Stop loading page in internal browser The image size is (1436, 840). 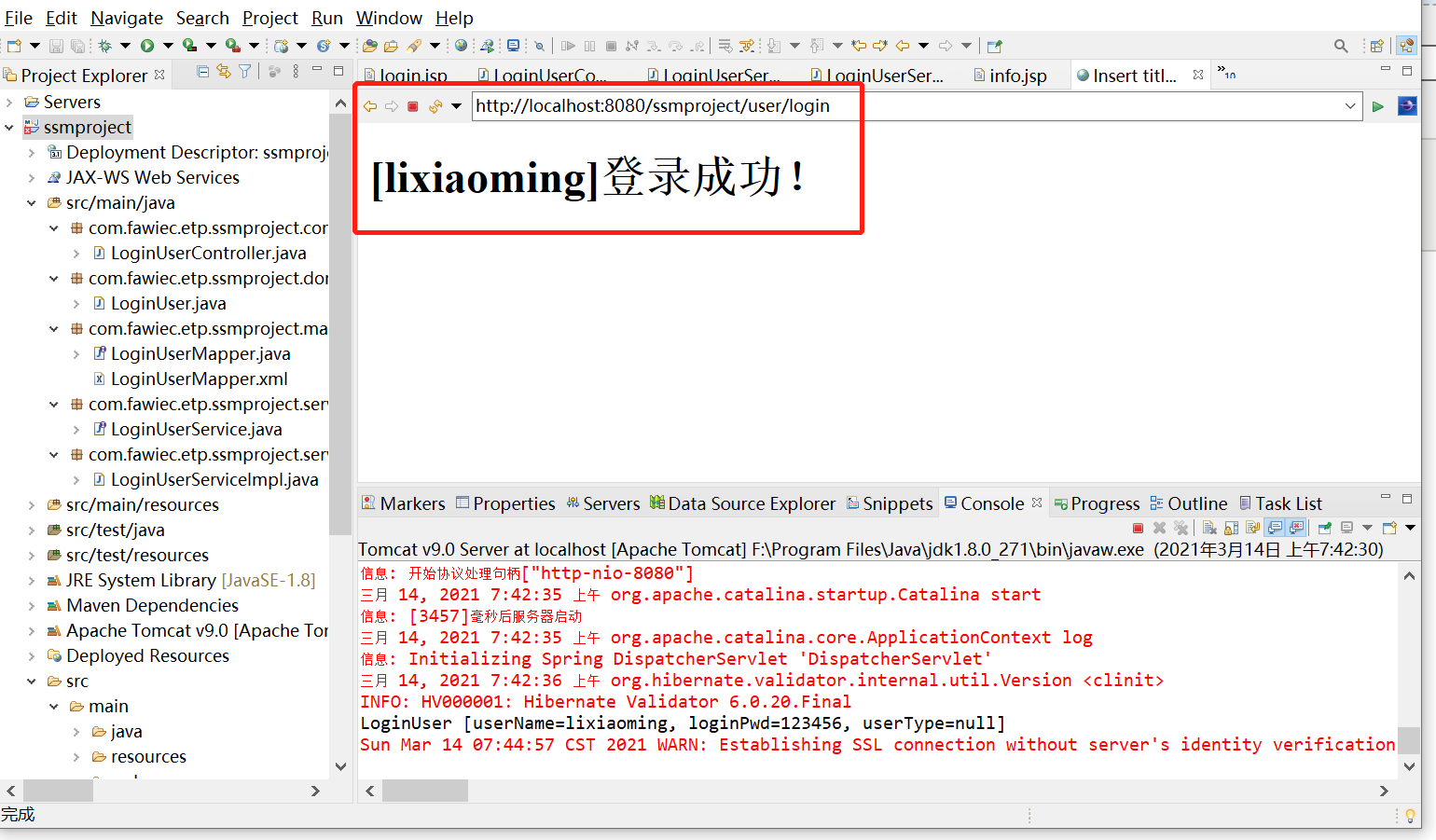coord(413,106)
